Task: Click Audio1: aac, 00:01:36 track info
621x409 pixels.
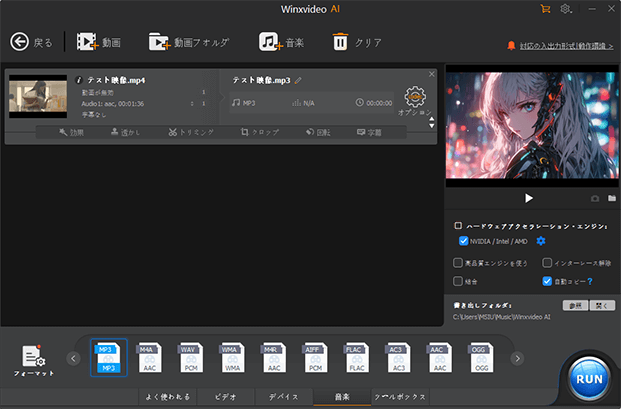Action: (x=113, y=104)
